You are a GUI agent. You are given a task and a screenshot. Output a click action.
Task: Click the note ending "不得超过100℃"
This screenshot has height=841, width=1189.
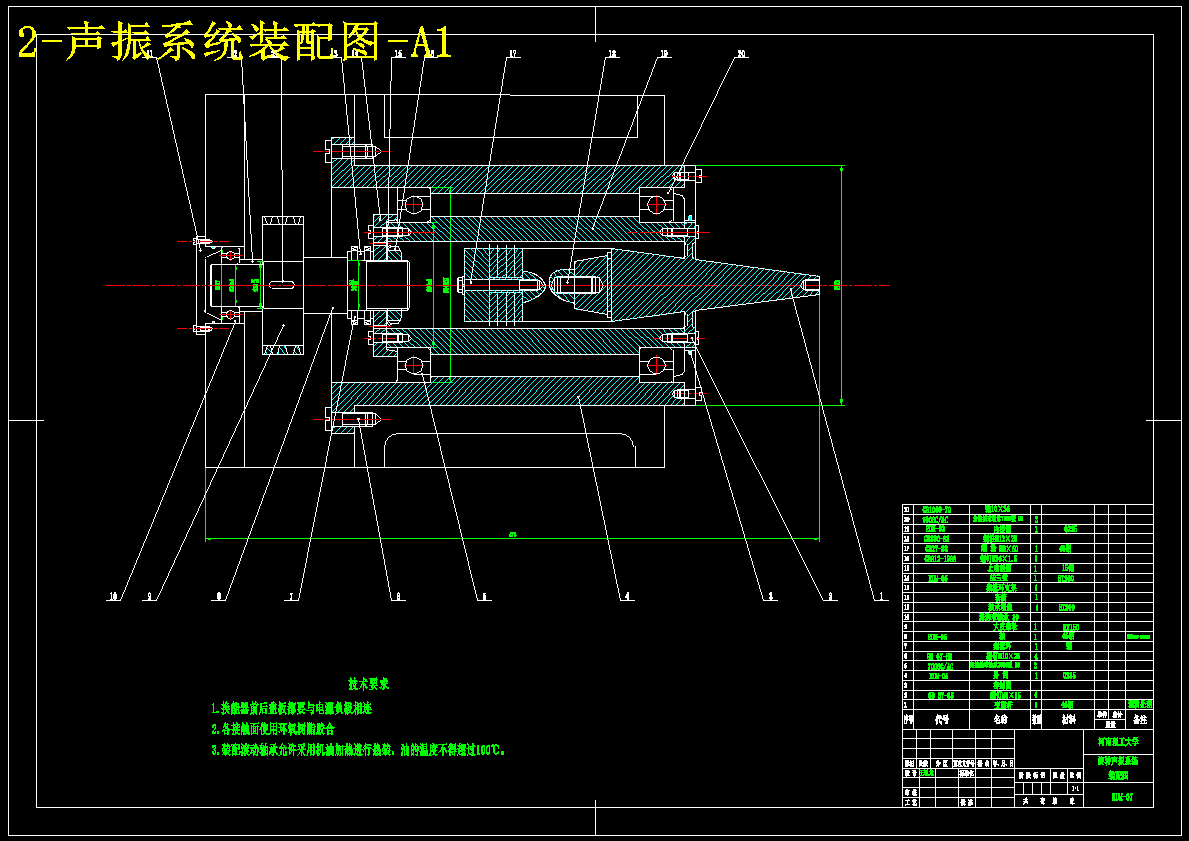[359, 750]
